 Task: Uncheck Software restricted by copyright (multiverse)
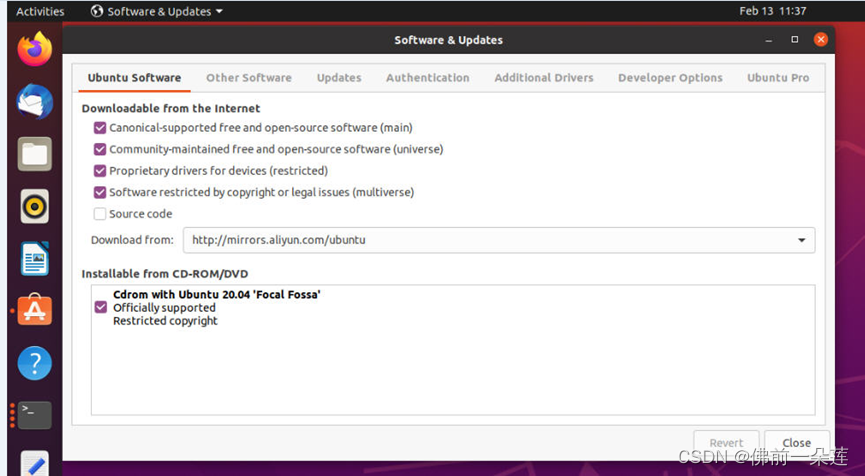(100, 192)
